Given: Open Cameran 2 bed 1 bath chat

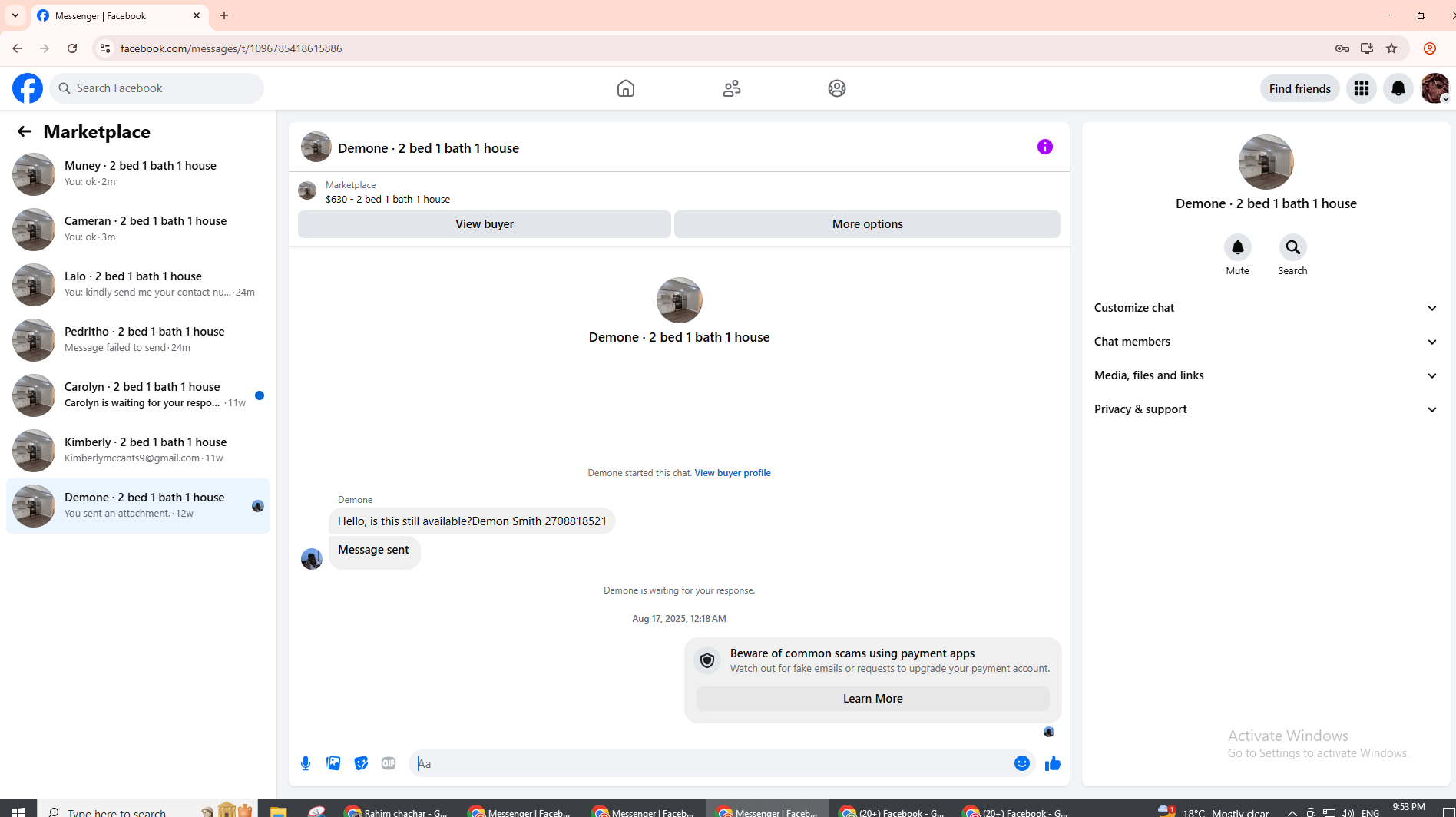Looking at the screenshot, I should [x=138, y=229].
